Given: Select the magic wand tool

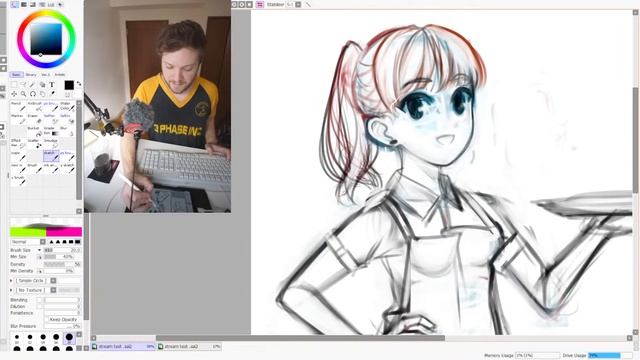Looking at the screenshot, I should 33,84.
